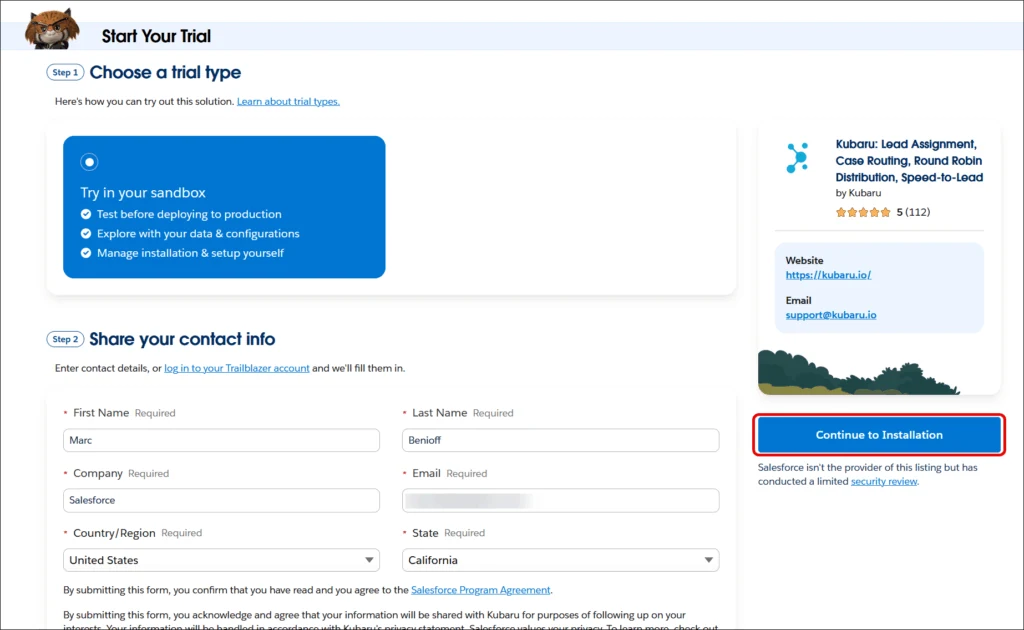Screen dimensions: 1024x630
Task: Open the Salesforce Program Agreement link
Action: (x=481, y=590)
